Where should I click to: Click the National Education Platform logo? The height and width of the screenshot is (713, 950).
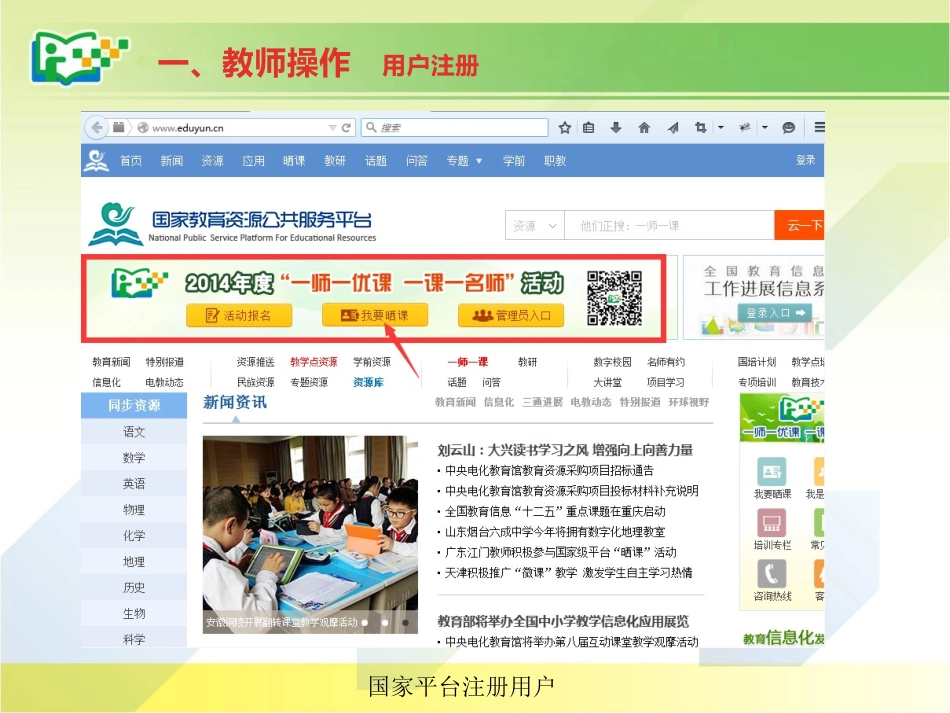(232, 225)
